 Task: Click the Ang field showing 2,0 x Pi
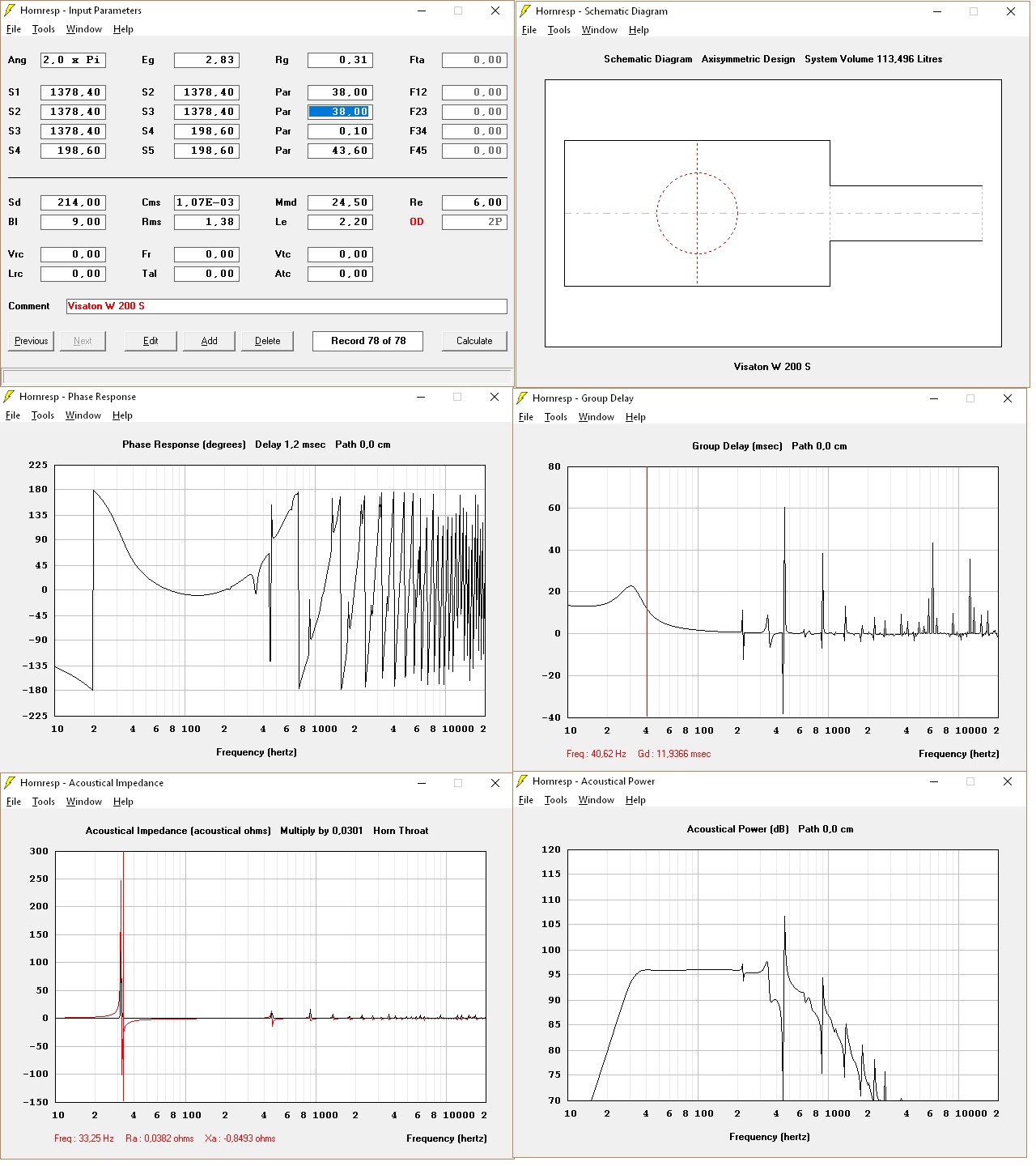coord(73,60)
